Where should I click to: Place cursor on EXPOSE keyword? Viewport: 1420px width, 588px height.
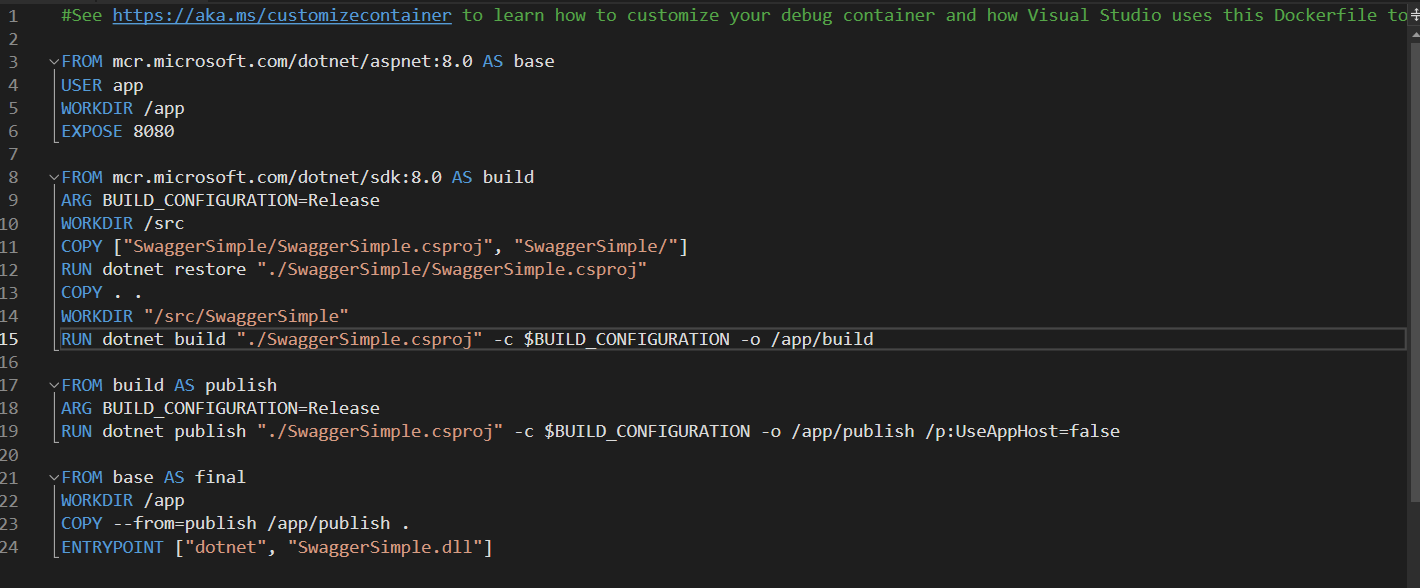pyautogui.click(x=91, y=132)
